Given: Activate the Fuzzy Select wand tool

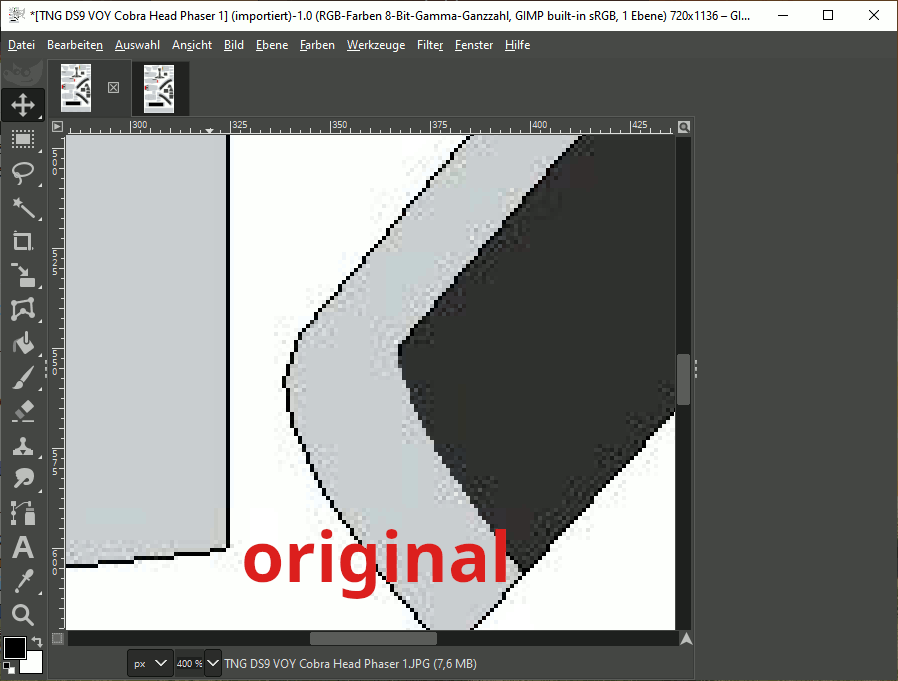Looking at the screenshot, I should point(22,207).
